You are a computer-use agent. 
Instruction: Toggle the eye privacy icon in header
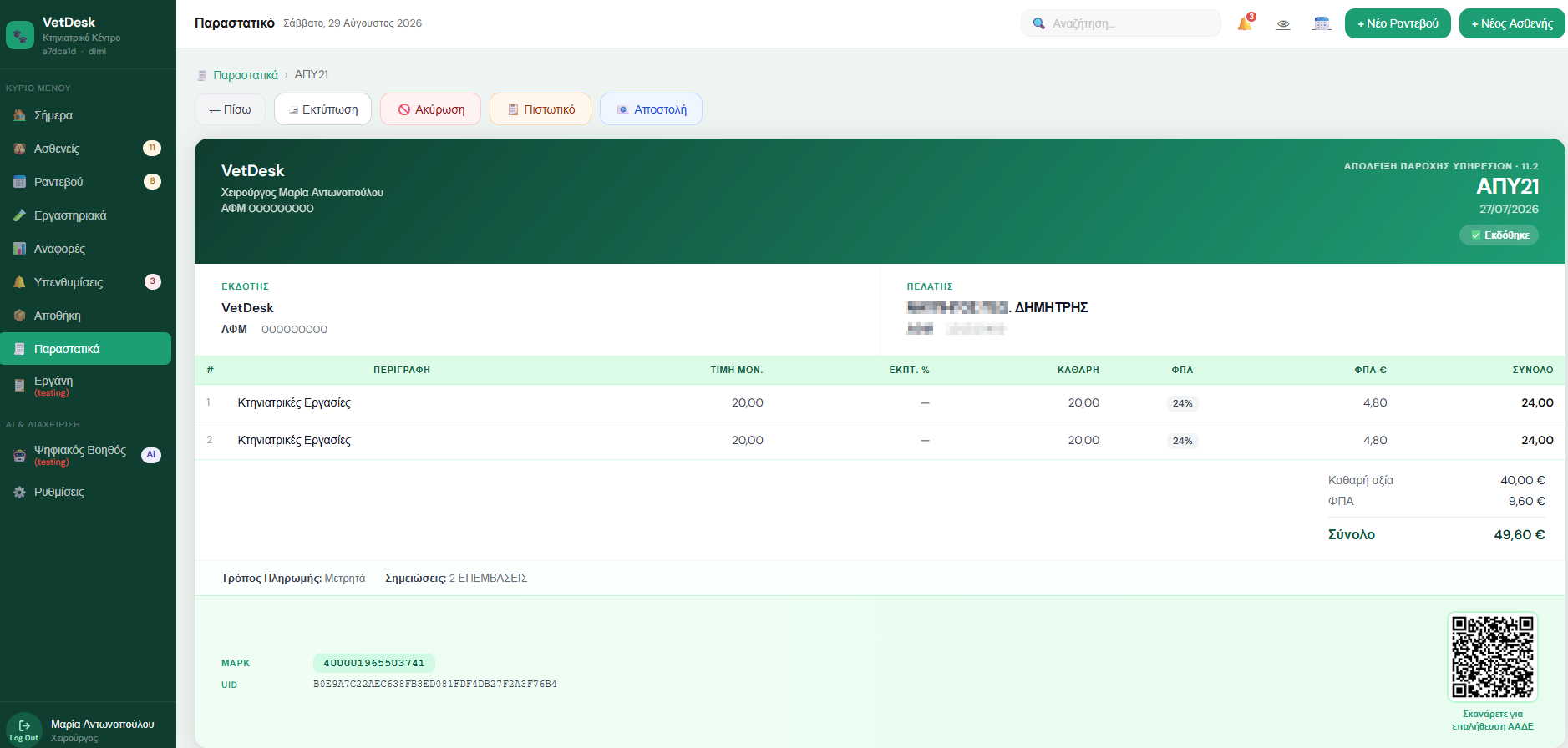tap(1283, 24)
